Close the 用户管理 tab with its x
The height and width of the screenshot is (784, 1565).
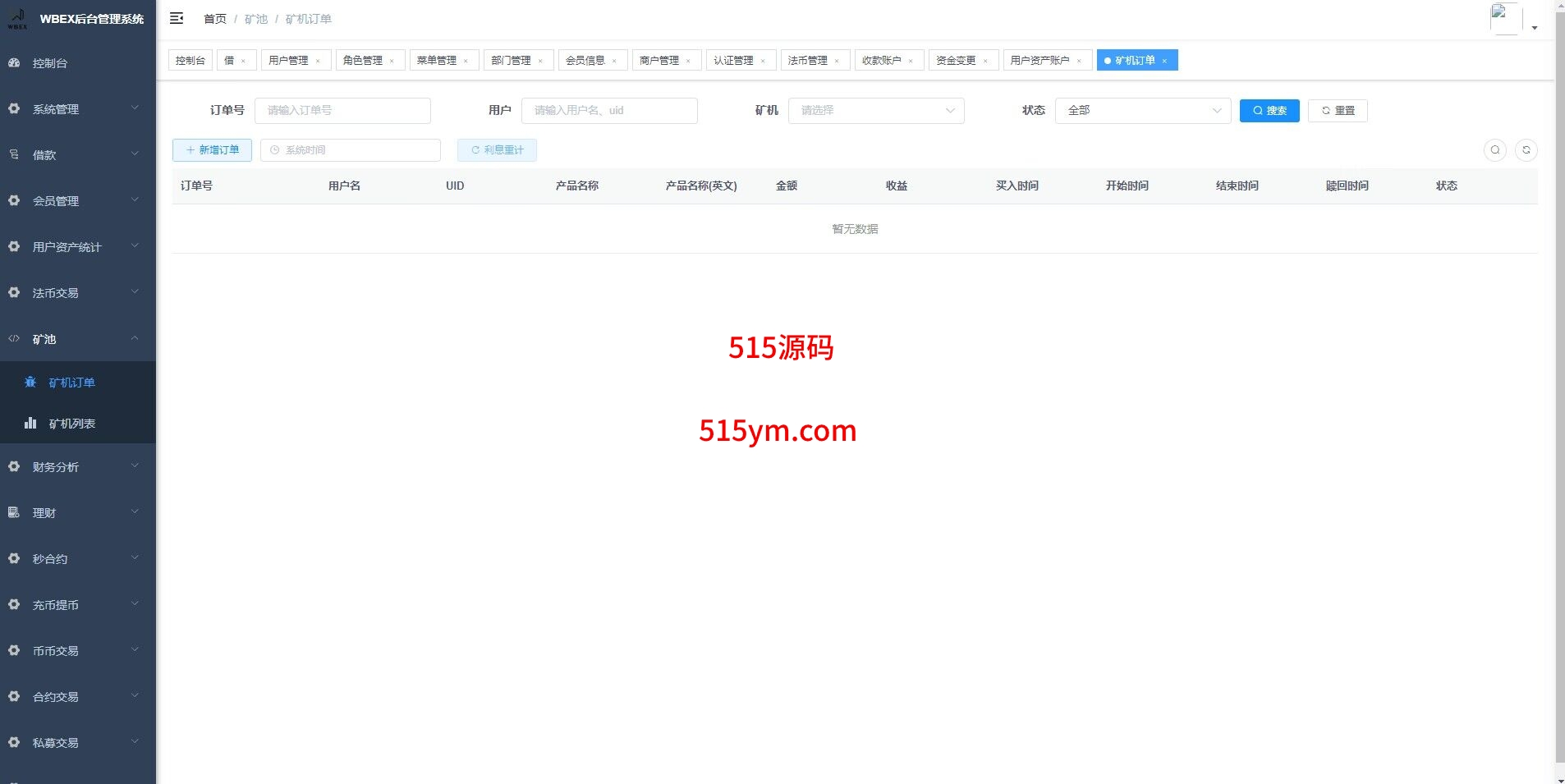click(x=318, y=61)
